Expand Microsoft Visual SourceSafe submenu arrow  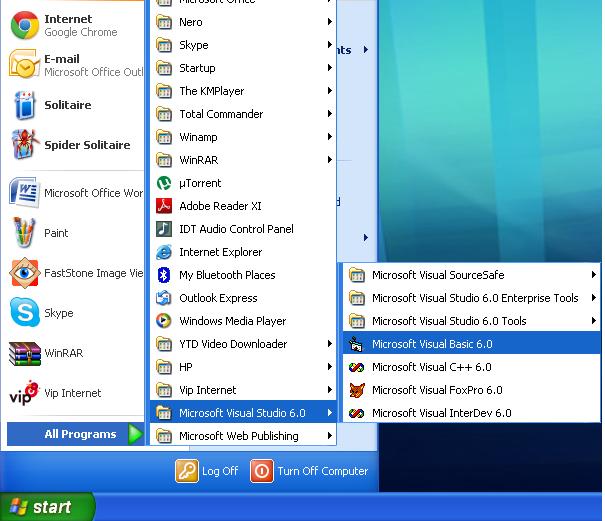tap(593, 275)
